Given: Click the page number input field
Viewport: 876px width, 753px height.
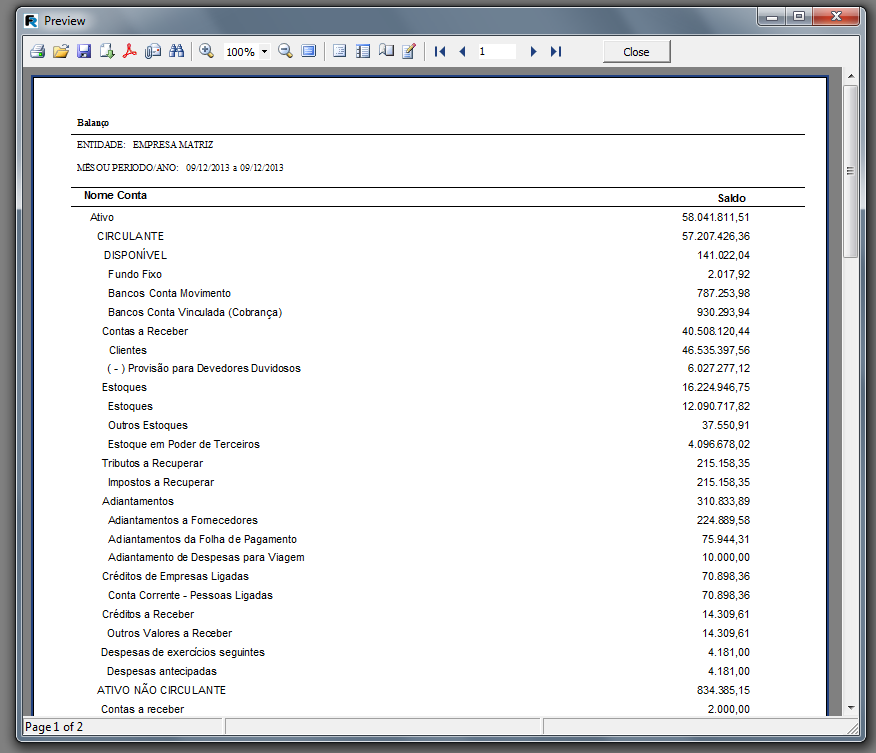Looking at the screenshot, I should point(496,51).
